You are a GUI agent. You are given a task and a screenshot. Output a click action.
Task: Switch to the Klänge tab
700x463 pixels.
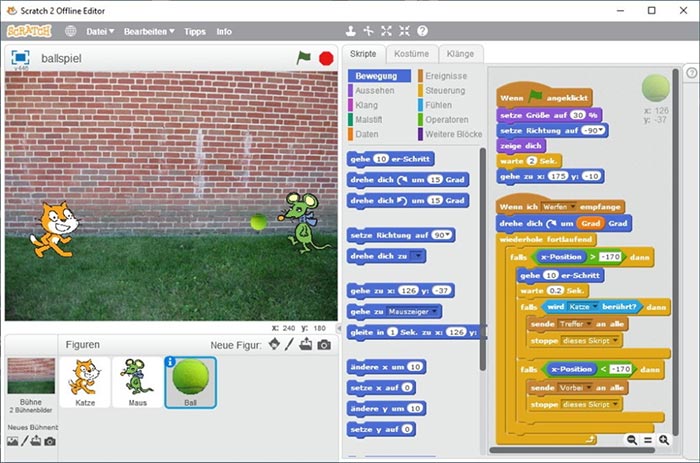click(460, 54)
